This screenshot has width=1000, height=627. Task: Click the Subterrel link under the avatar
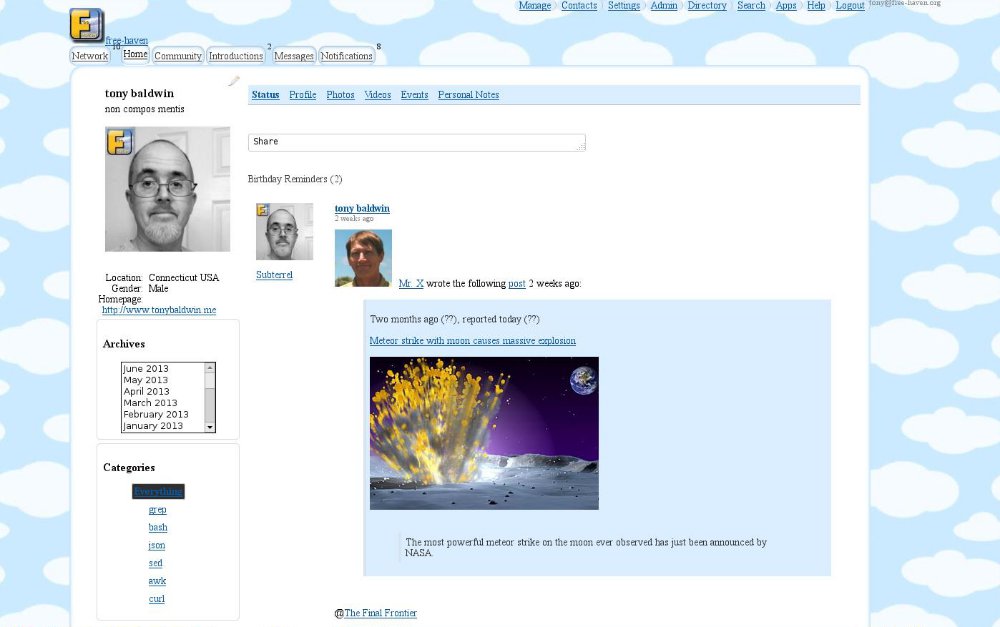[x=274, y=275]
